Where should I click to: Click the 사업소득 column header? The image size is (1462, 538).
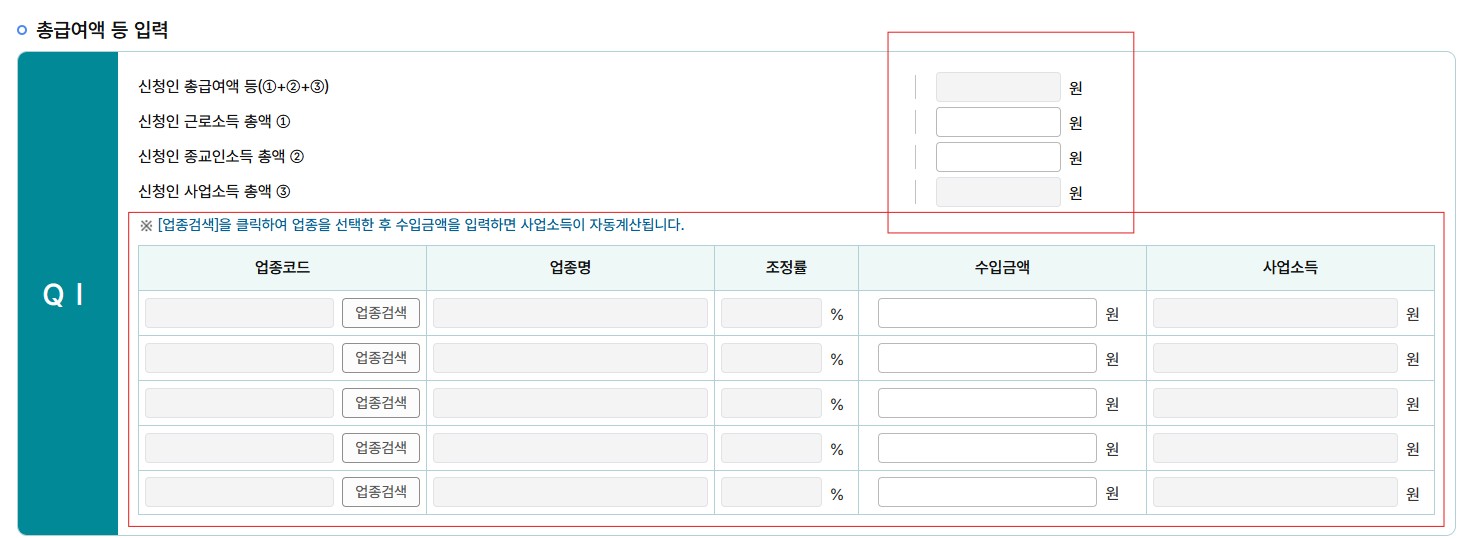click(x=1290, y=268)
